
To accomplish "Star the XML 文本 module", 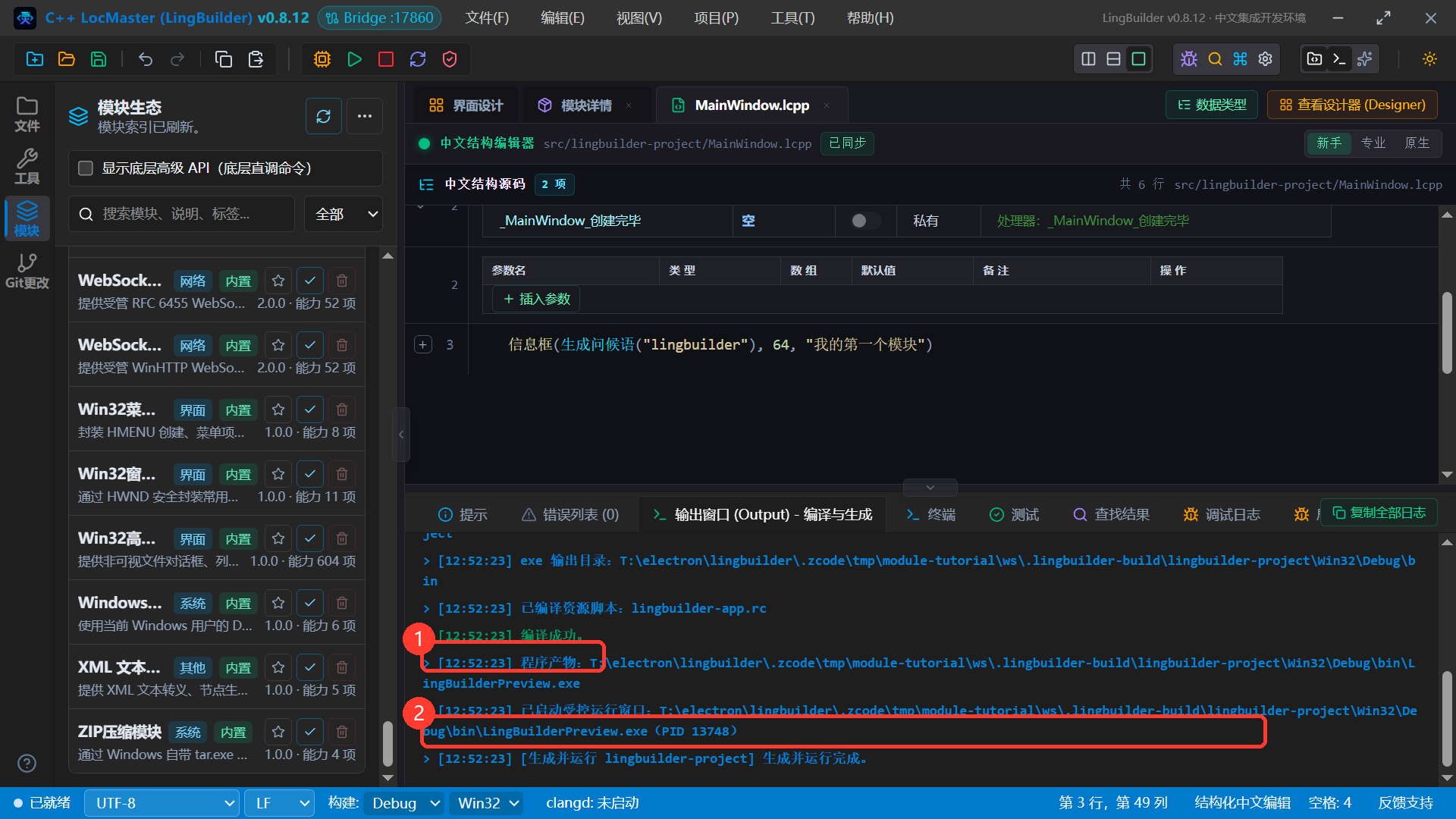I will 278,667.
